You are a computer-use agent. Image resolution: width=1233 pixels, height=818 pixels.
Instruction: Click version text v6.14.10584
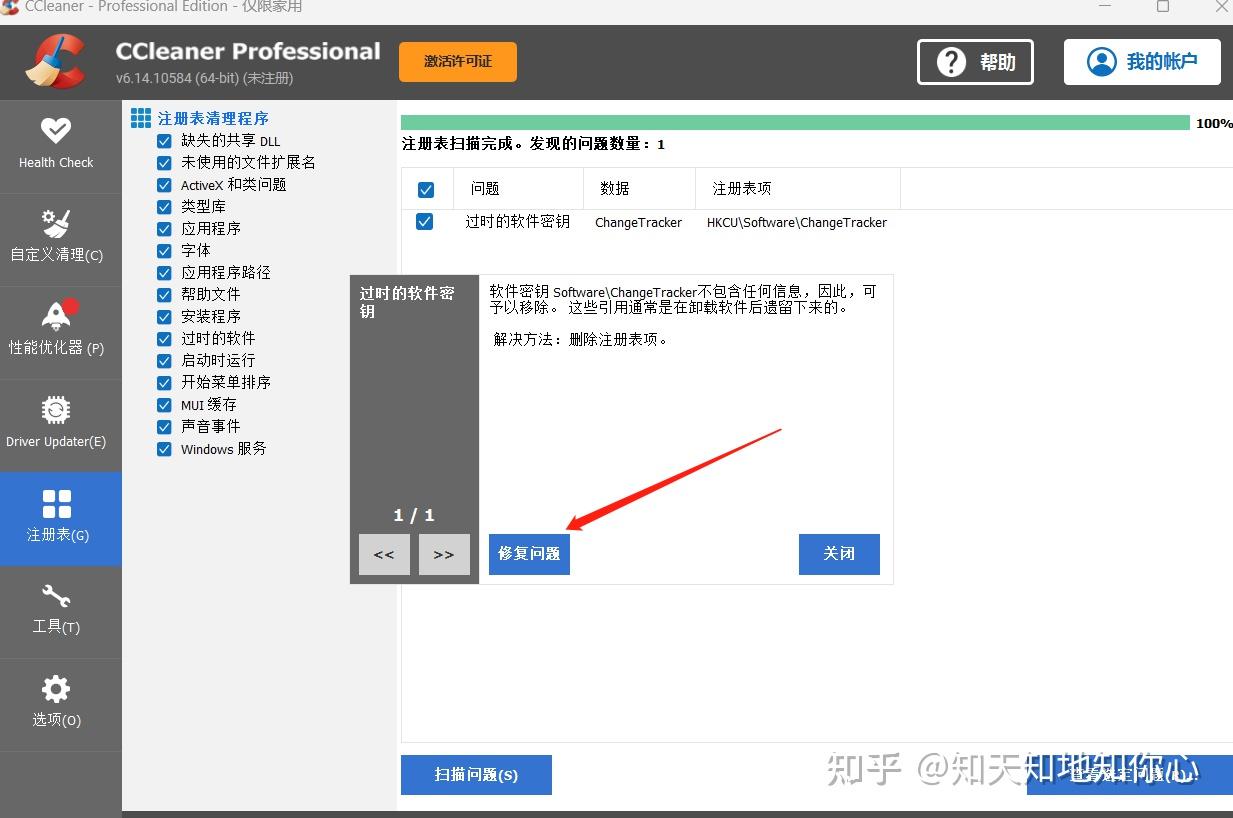click(x=204, y=78)
